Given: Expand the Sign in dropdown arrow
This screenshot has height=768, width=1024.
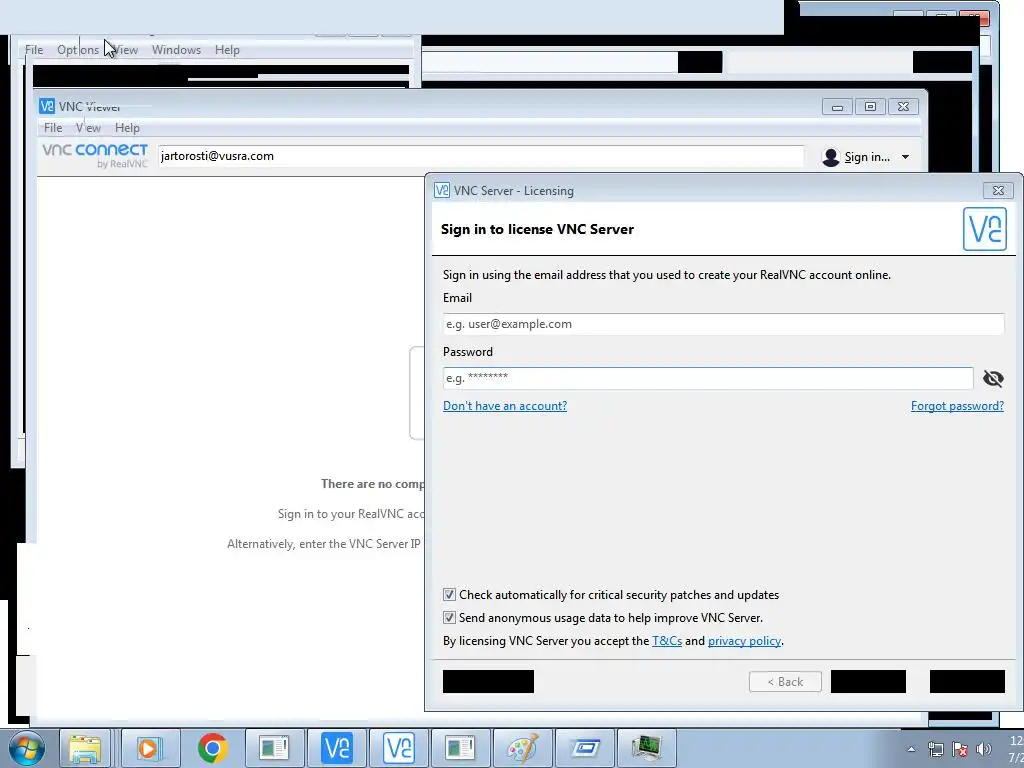Looking at the screenshot, I should [x=905, y=157].
